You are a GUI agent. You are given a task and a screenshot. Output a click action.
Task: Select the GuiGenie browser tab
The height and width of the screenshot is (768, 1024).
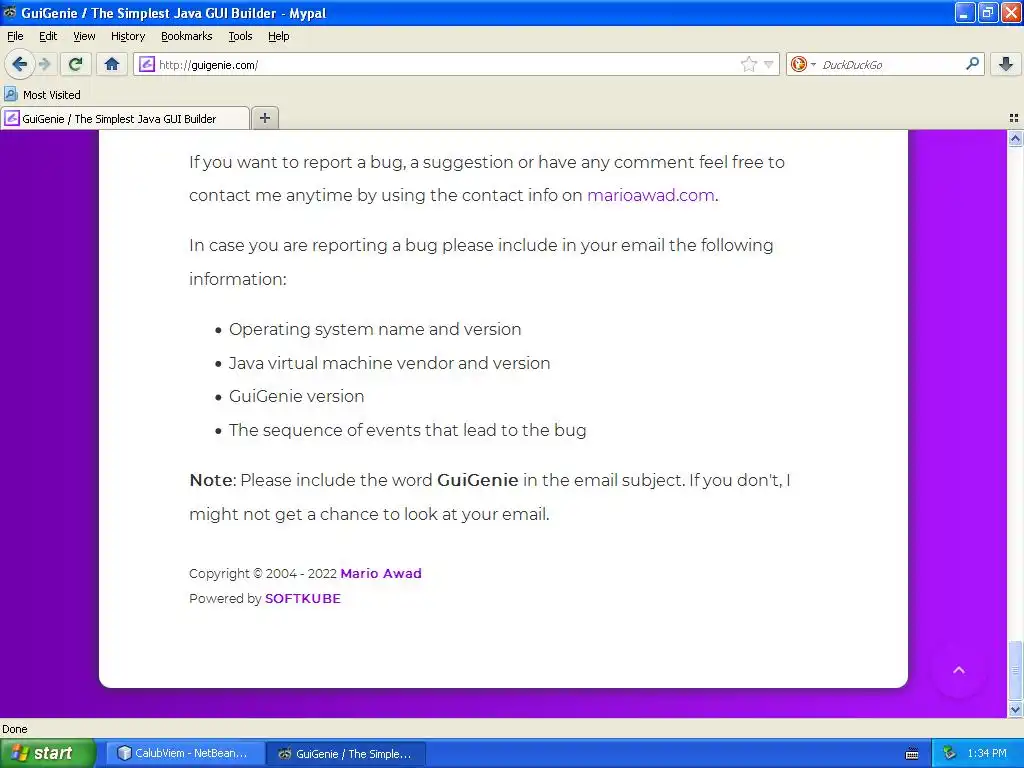[x=125, y=118]
